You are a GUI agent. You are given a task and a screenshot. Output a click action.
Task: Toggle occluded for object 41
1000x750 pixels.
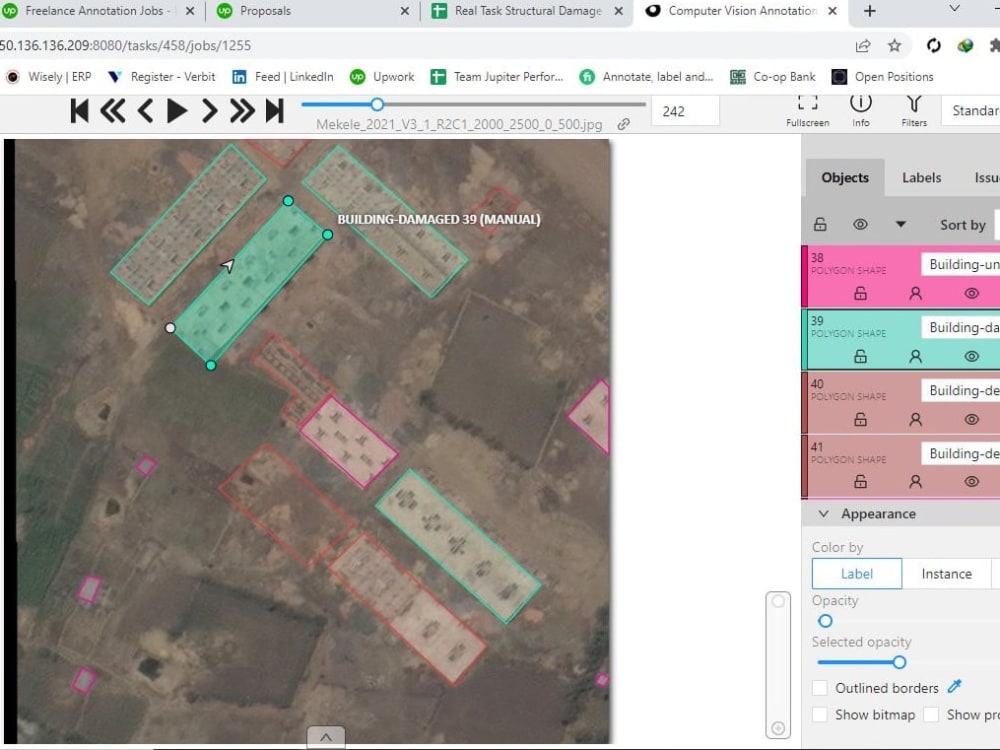coord(915,482)
